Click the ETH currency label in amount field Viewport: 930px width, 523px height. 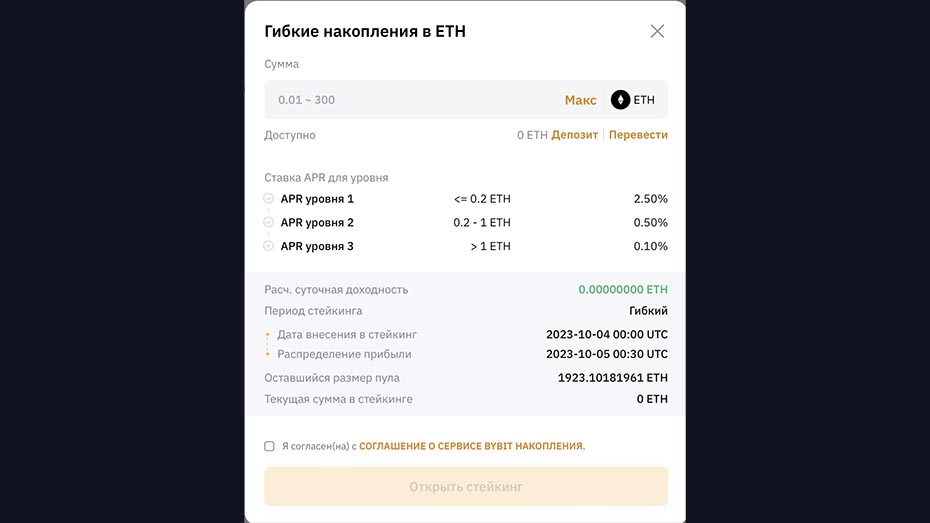644,100
